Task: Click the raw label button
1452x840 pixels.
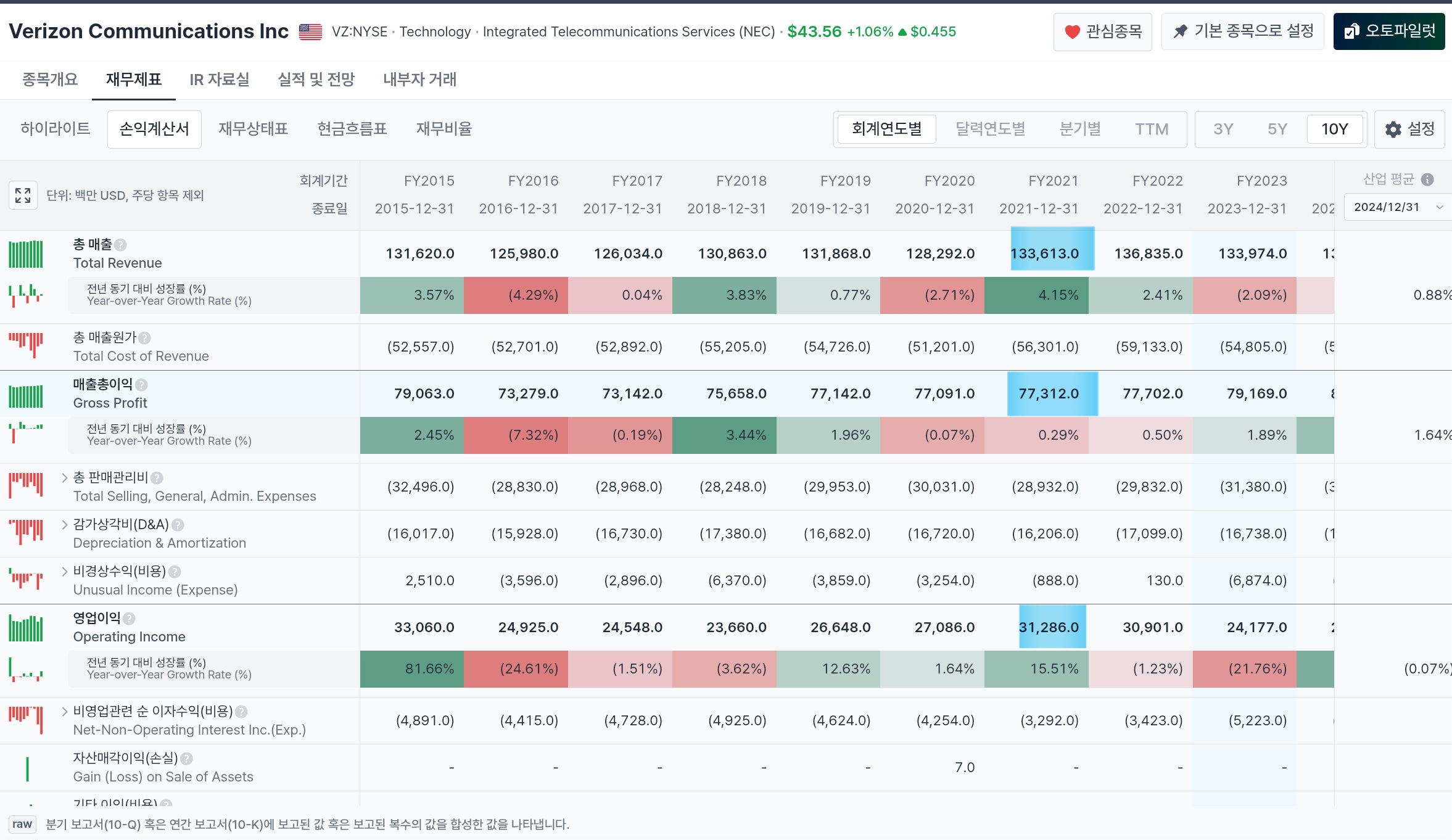Action: (x=22, y=825)
